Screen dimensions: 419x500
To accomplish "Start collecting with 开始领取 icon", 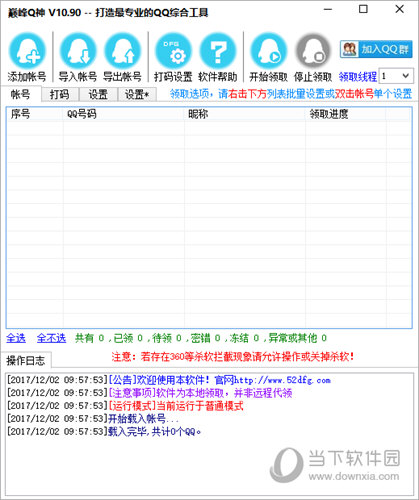I will pyautogui.click(x=269, y=51).
